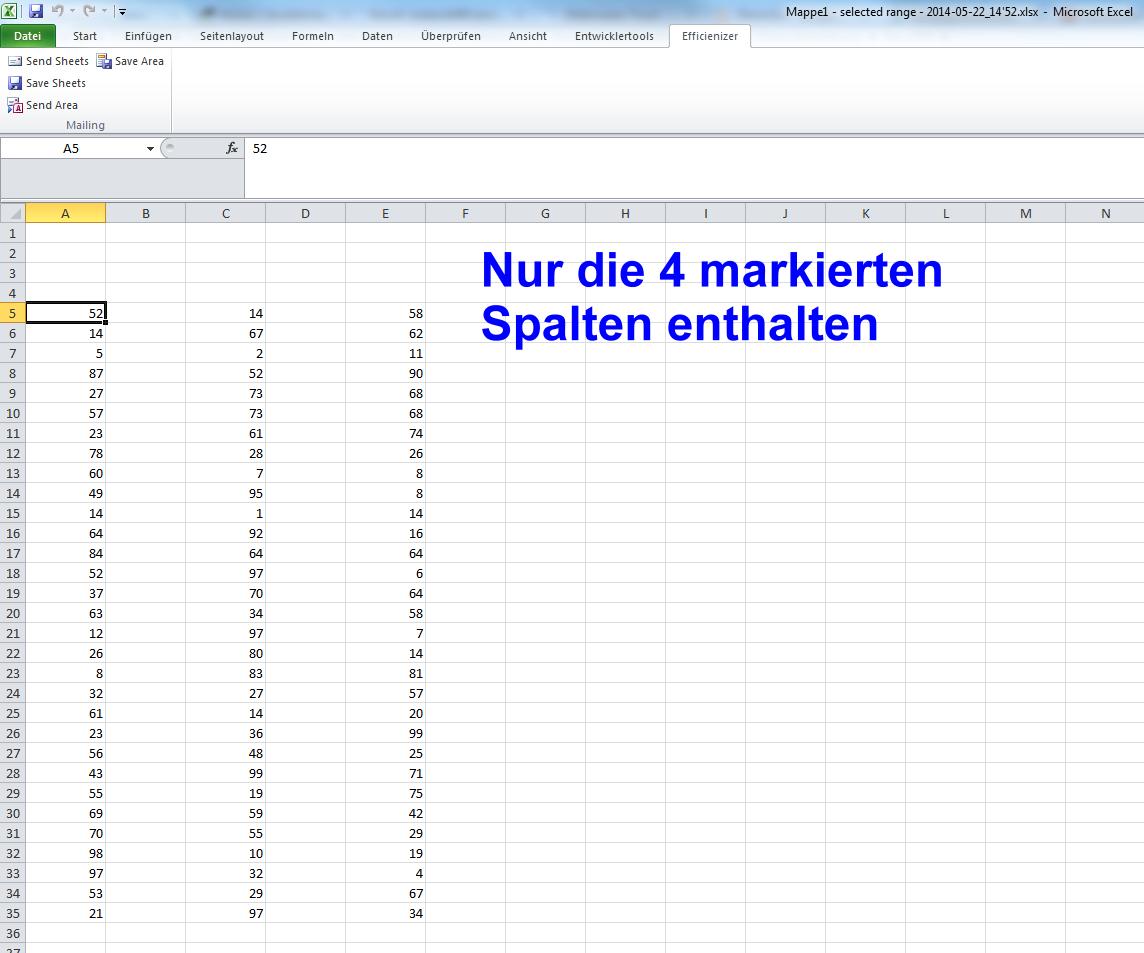This screenshot has width=1144, height=953.
Task: Select row 35 header
Action: 12,913
